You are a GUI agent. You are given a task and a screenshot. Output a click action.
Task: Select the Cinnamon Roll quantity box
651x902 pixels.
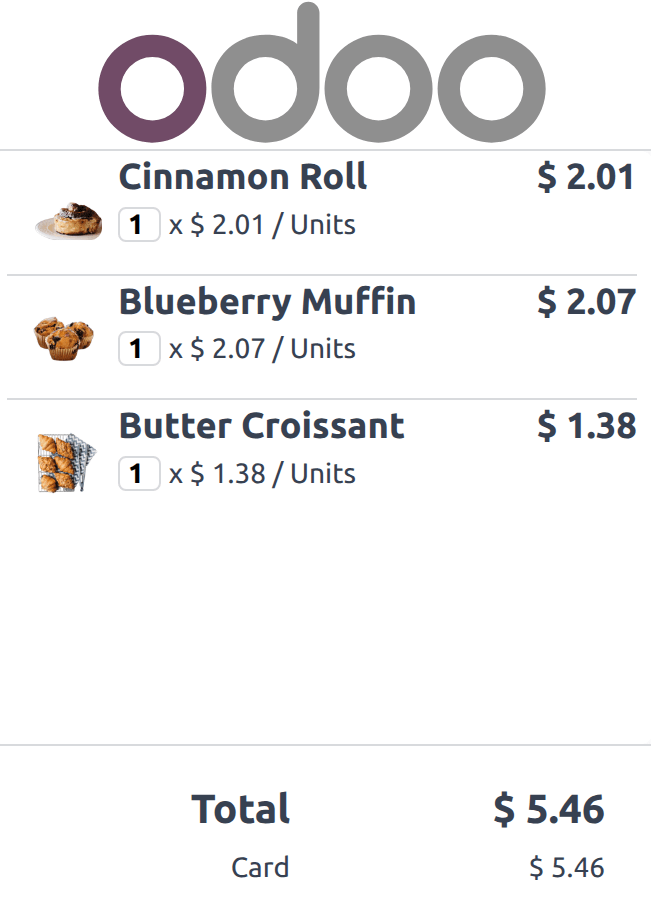point(139,225)
